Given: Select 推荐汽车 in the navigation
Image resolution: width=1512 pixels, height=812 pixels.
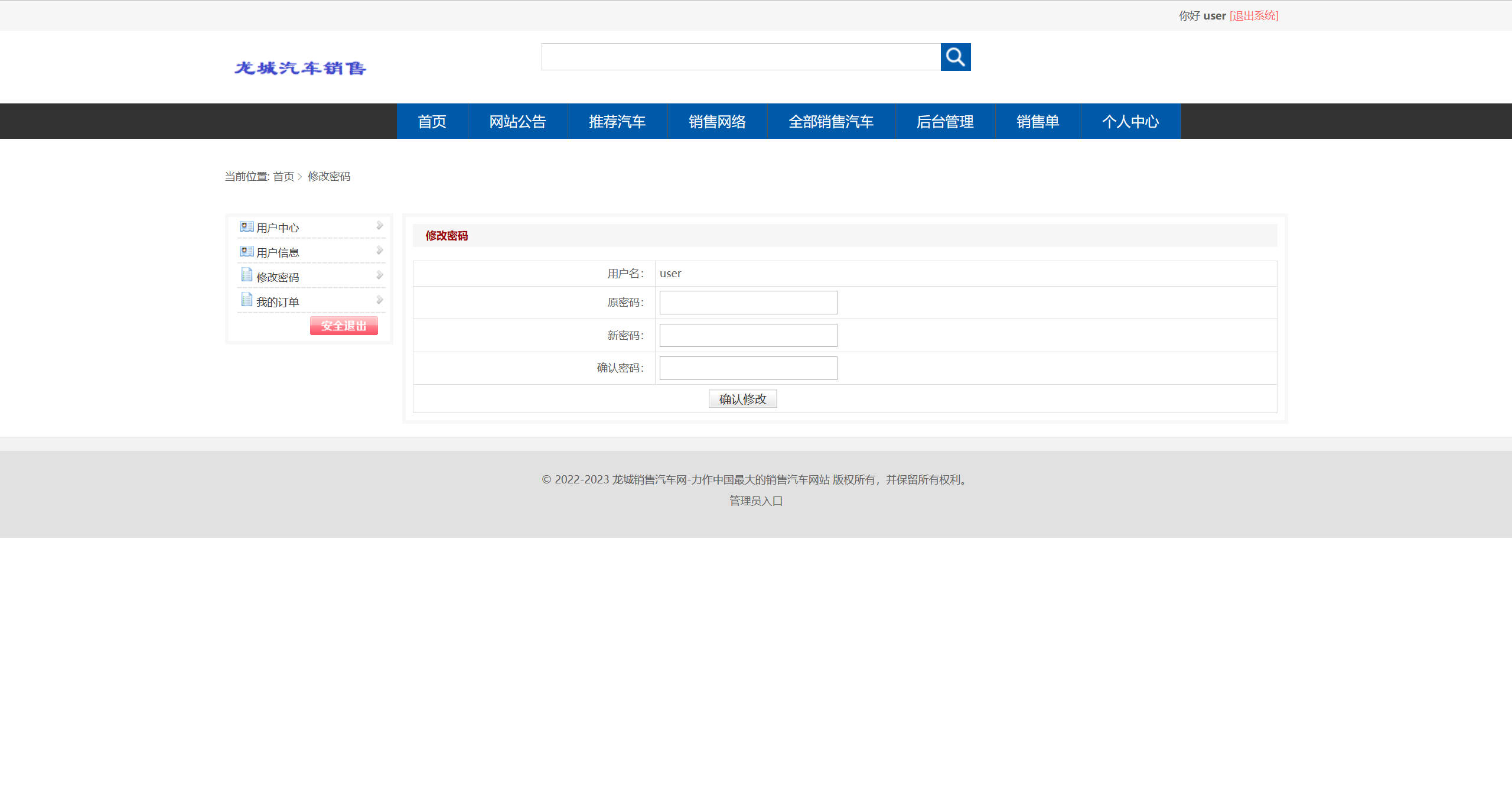Looking at the screenshot, I should (x=617, y=122).
